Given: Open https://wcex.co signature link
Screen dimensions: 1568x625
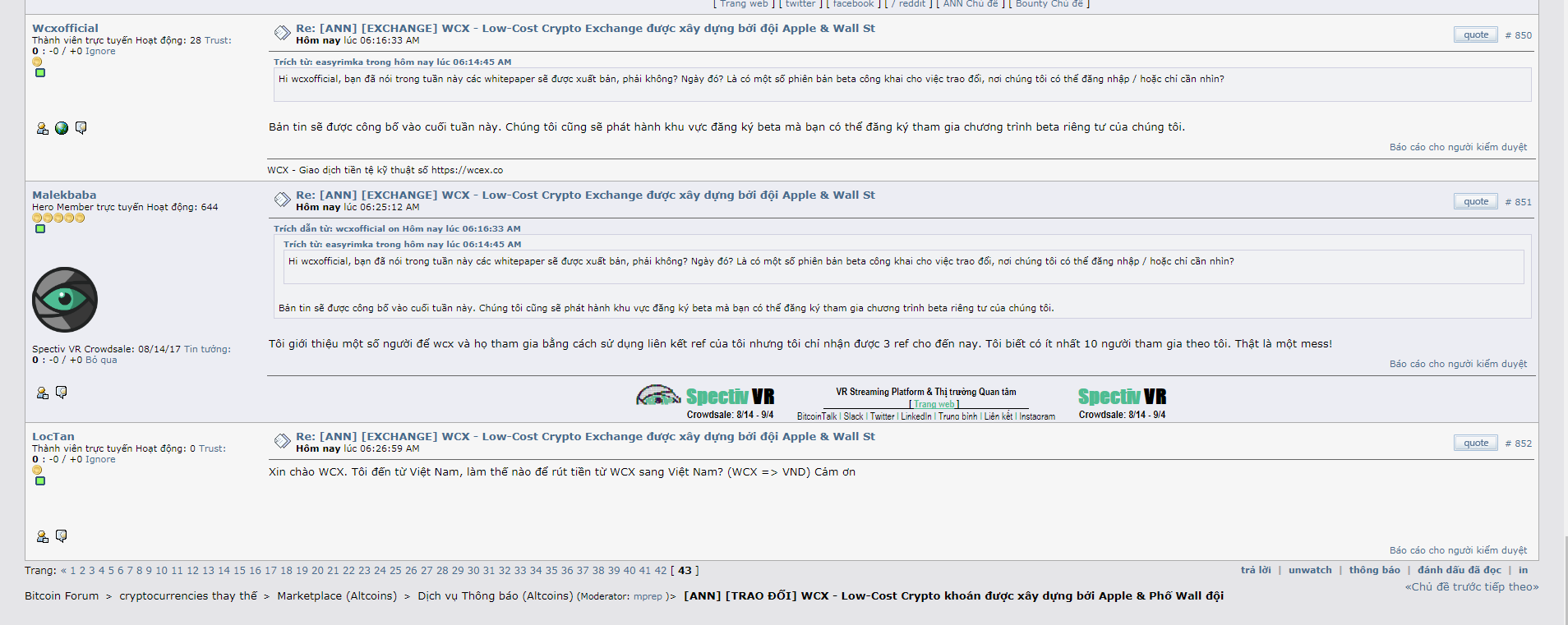Looking at the screenshot, I should click(x=467, y=170).
